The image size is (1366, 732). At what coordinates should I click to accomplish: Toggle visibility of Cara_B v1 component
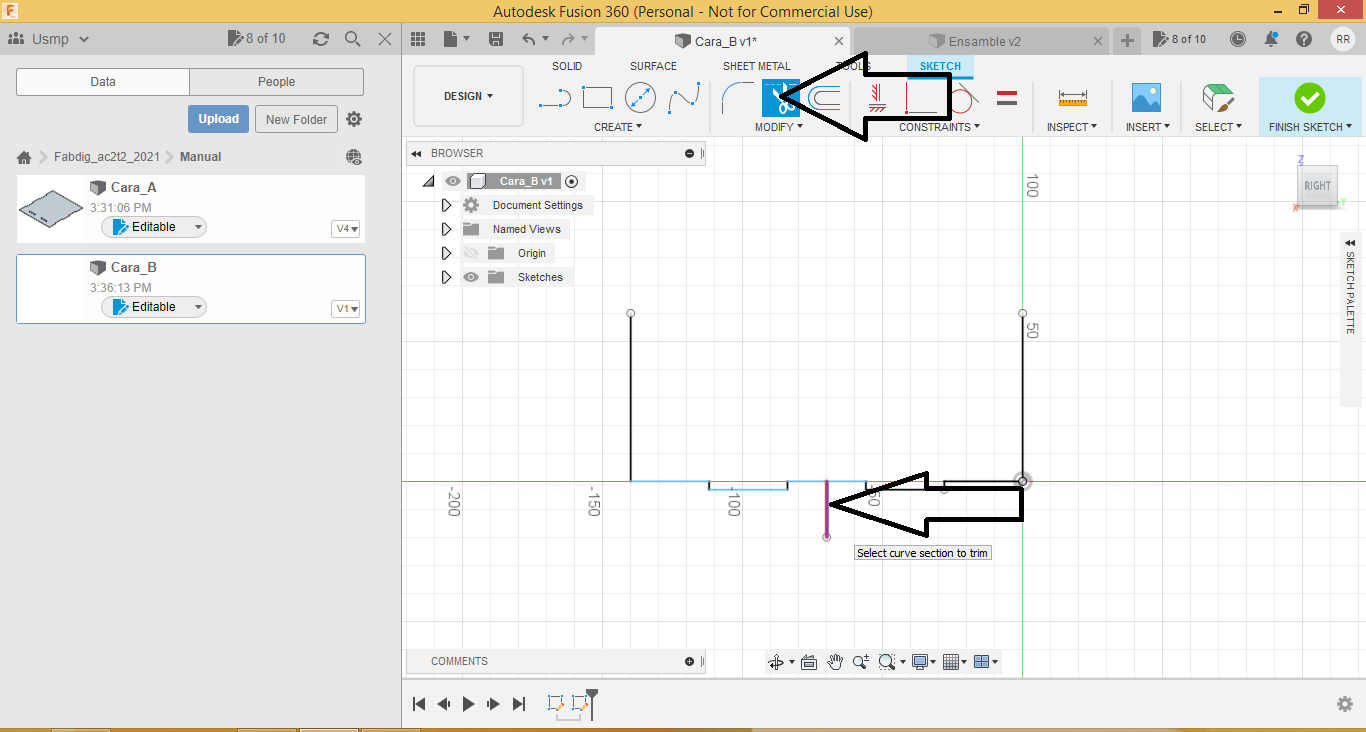click(x=453, y=181)
